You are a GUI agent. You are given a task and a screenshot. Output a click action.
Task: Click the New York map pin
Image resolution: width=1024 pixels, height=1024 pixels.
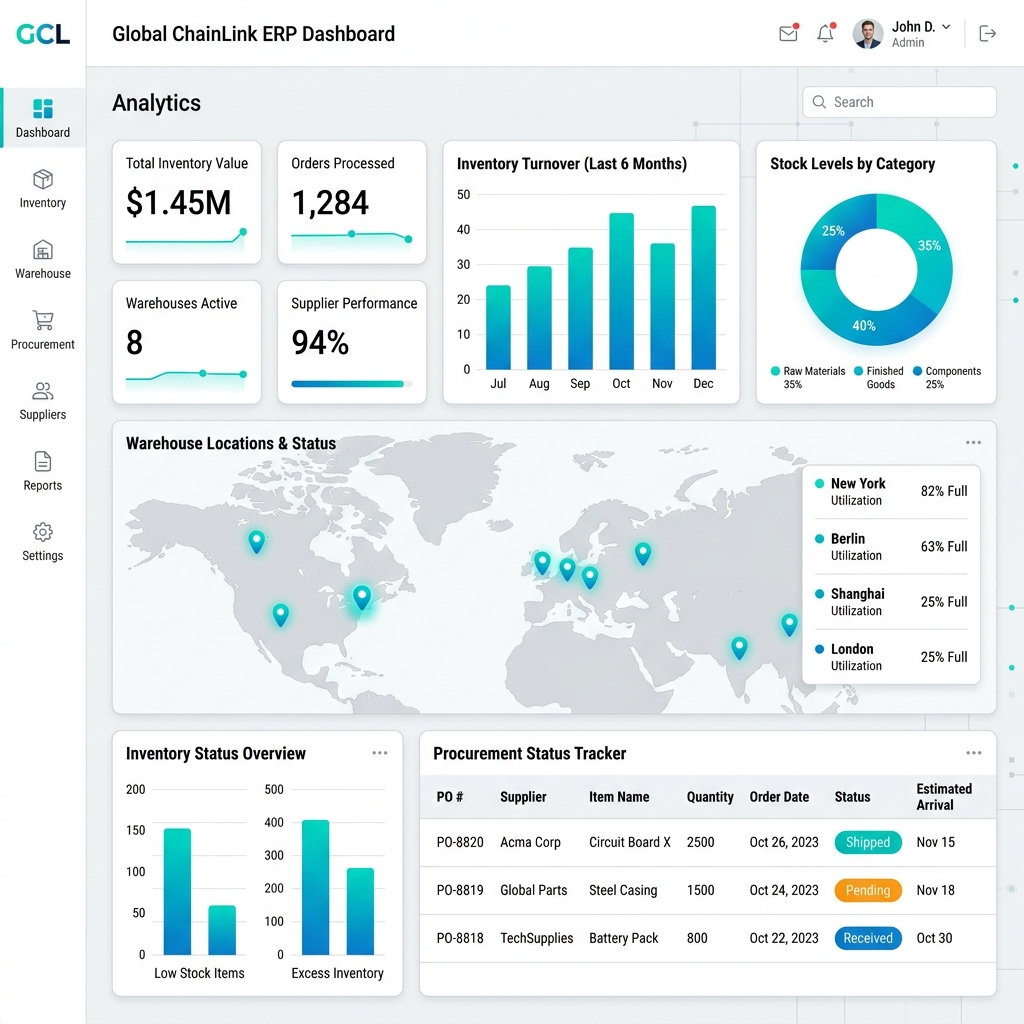[362, 598]
